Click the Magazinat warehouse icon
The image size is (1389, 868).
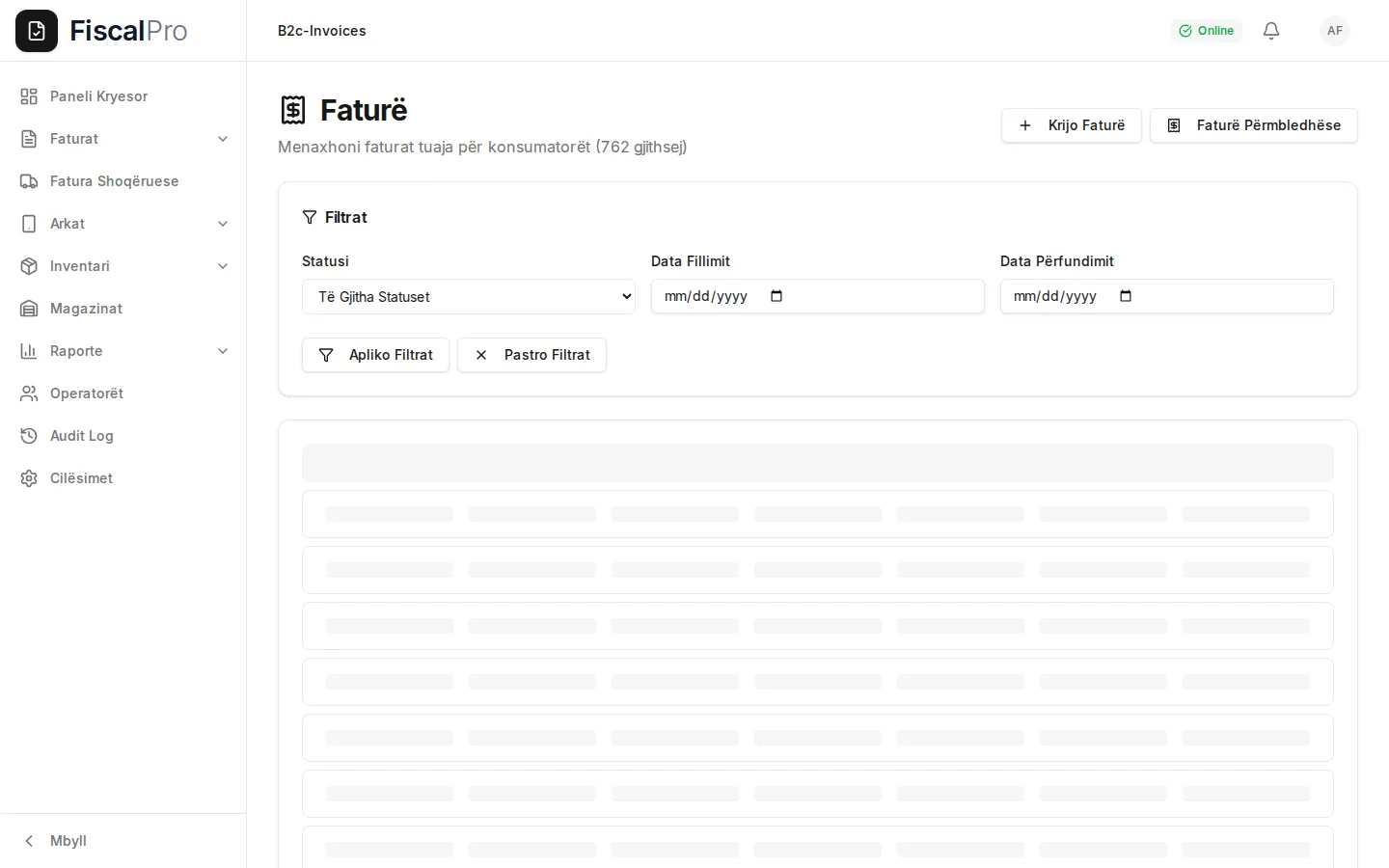click(x=29, y=309)
